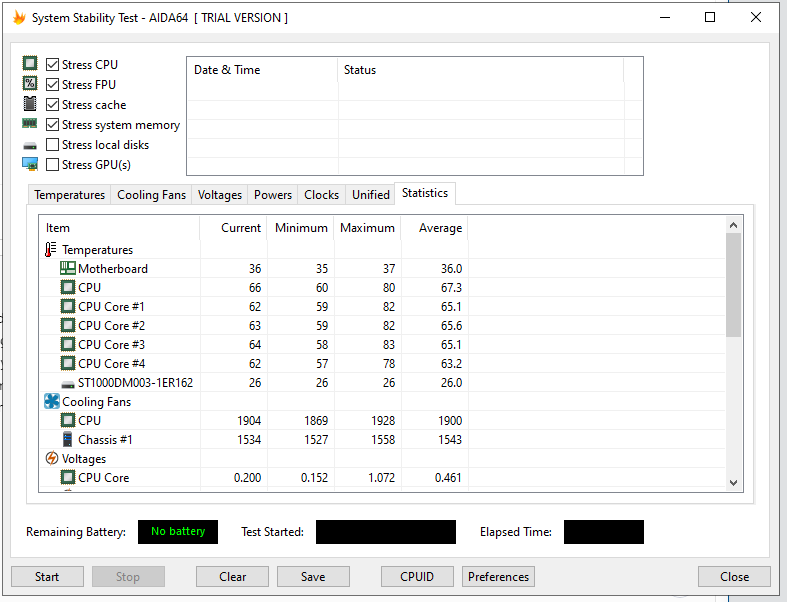787x602 pixels.
Task: Switch to the Temperatures tab
Action: [69, 195]
